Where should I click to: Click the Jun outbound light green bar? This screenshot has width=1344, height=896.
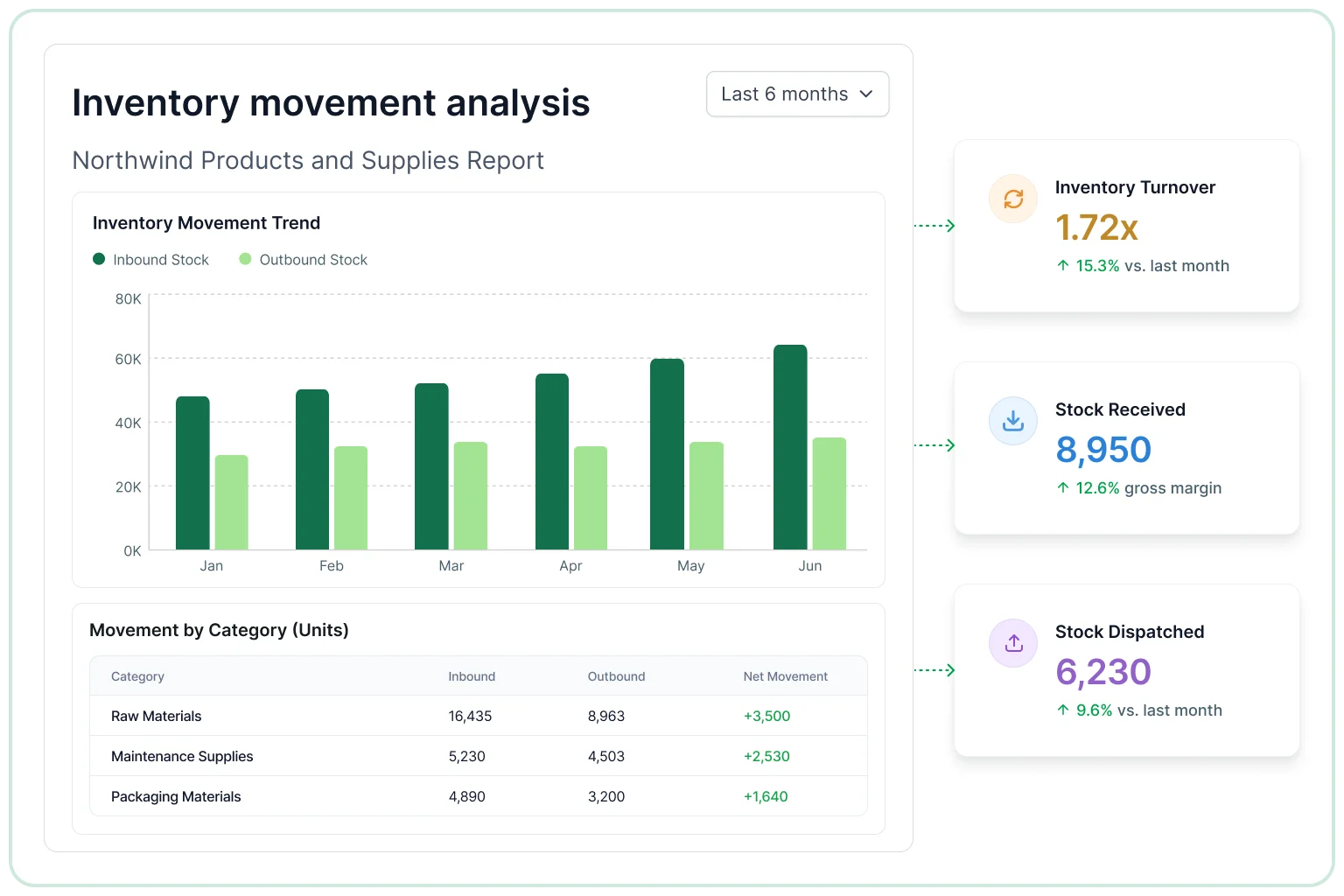coord(829,493)
